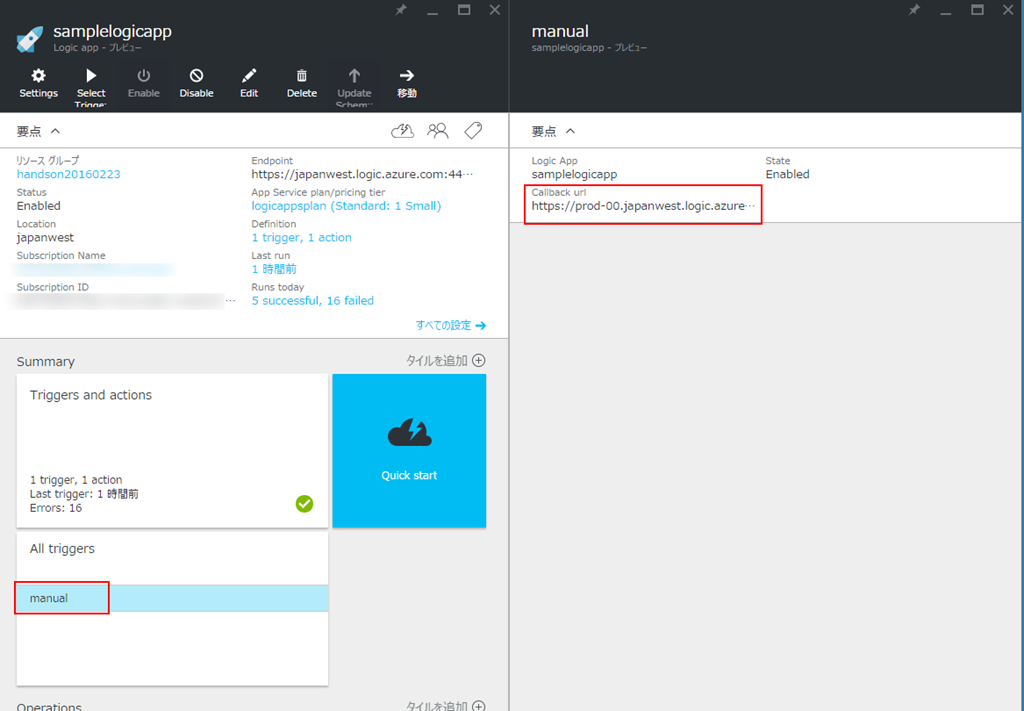Click the samplelogicapp rocket icon
The width and height of the screenshot is (1024, 711).
(29, 39)
